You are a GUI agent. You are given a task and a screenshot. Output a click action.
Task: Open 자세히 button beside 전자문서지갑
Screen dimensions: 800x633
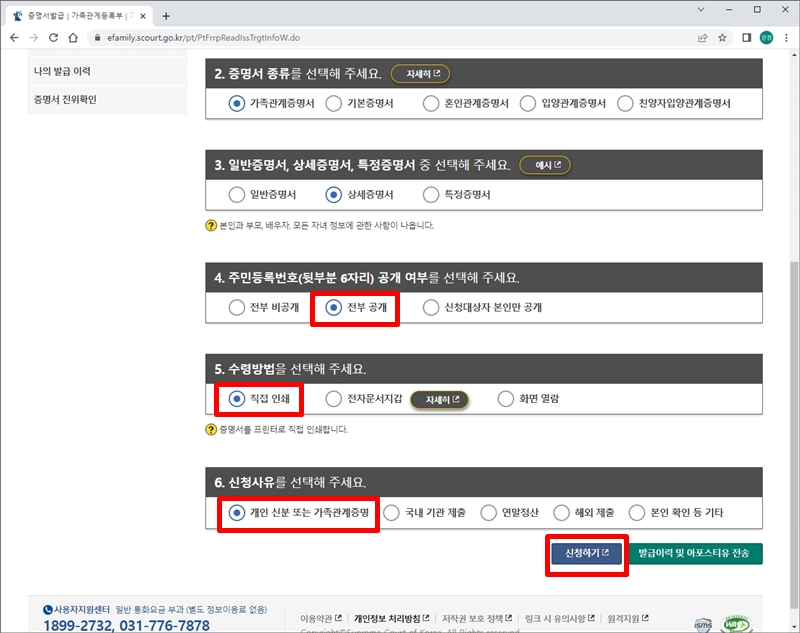point(439,400)
